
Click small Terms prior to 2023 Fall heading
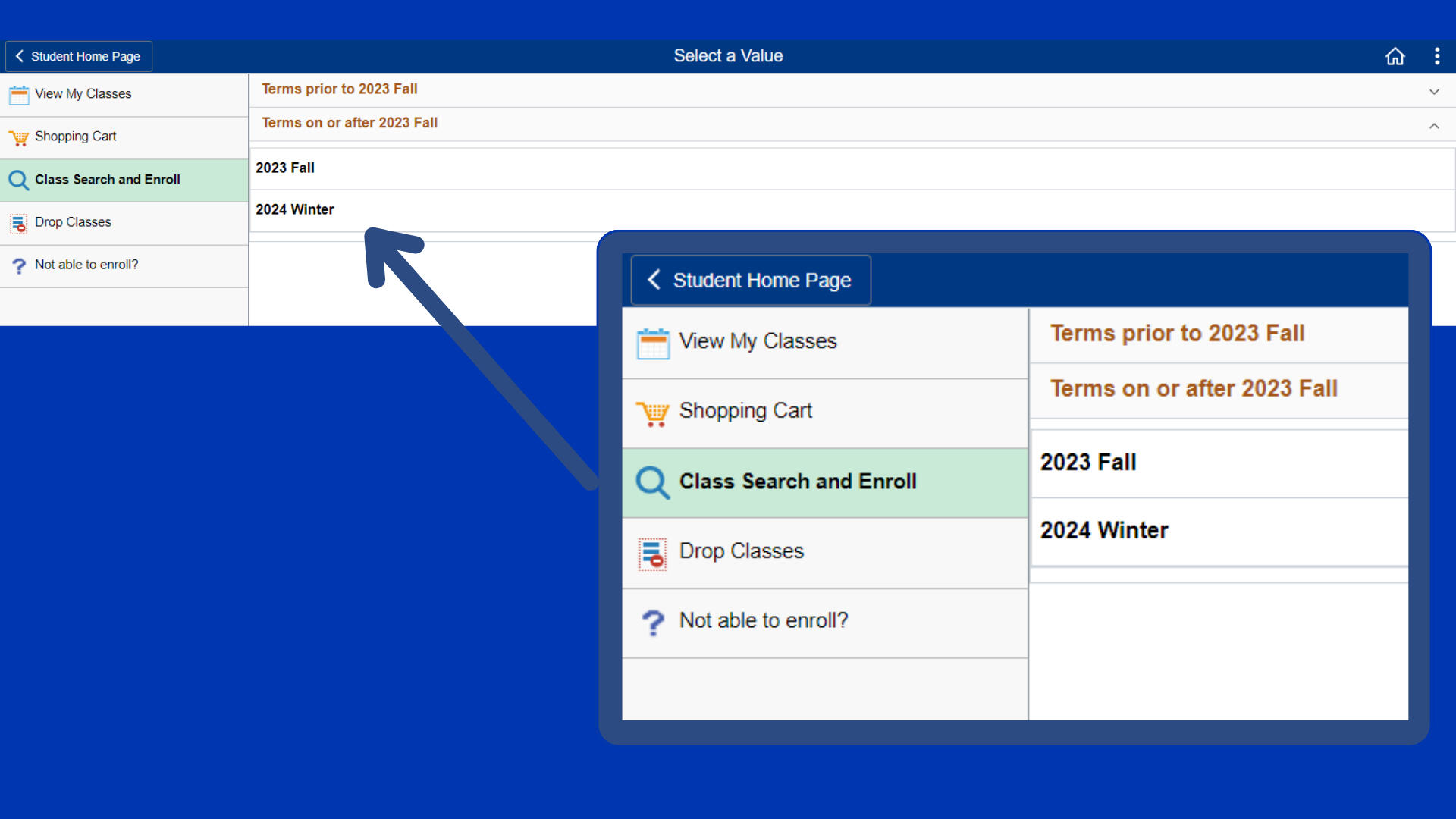click(339, 89)
